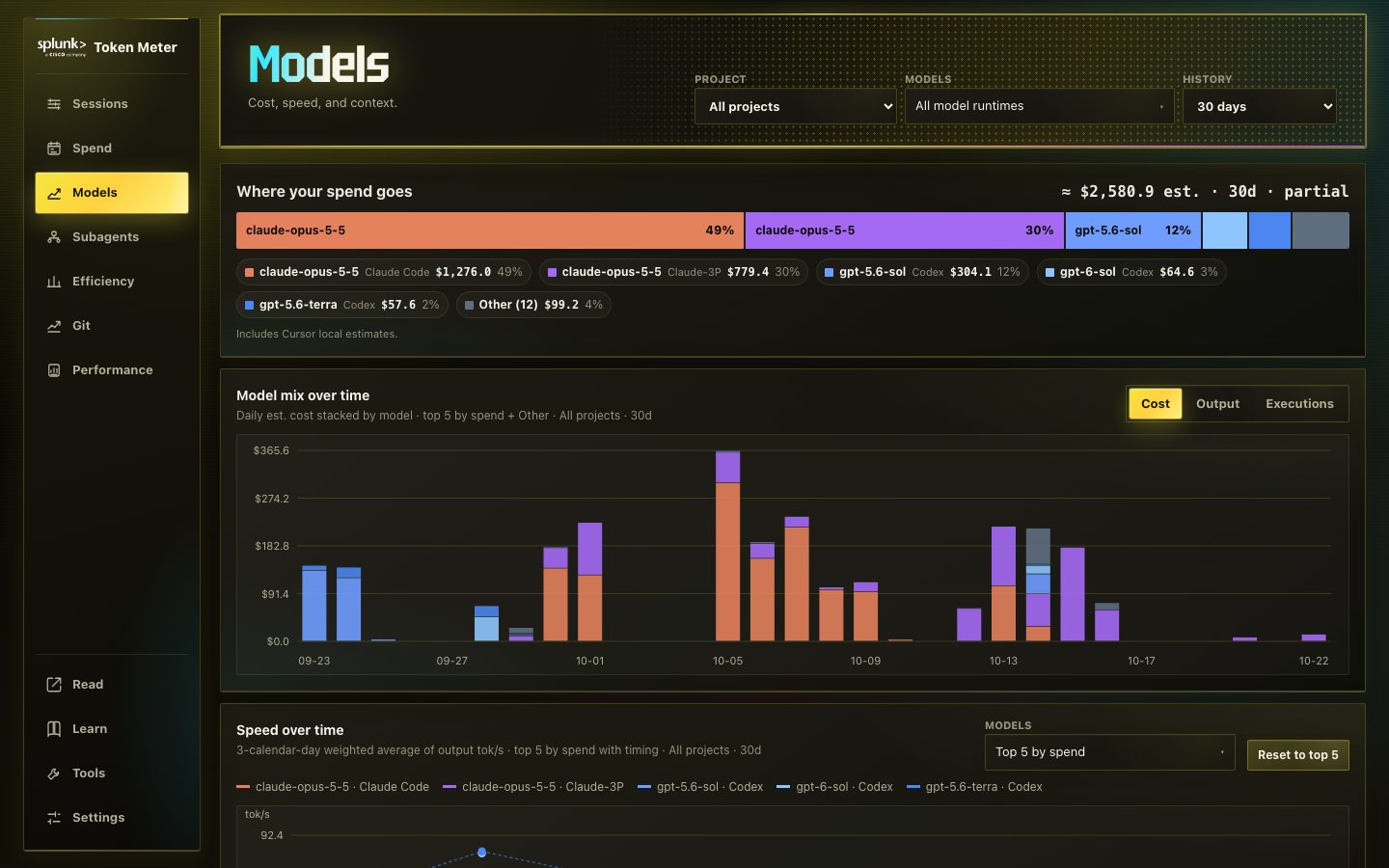Open the History dropdown showing 30 days
This screenshot has height=868, width=1389.
click(1259, 106)
